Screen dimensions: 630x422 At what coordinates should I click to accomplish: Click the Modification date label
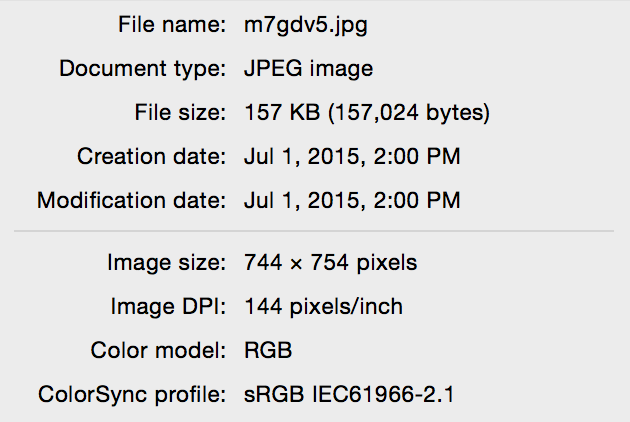coord(131,200)
